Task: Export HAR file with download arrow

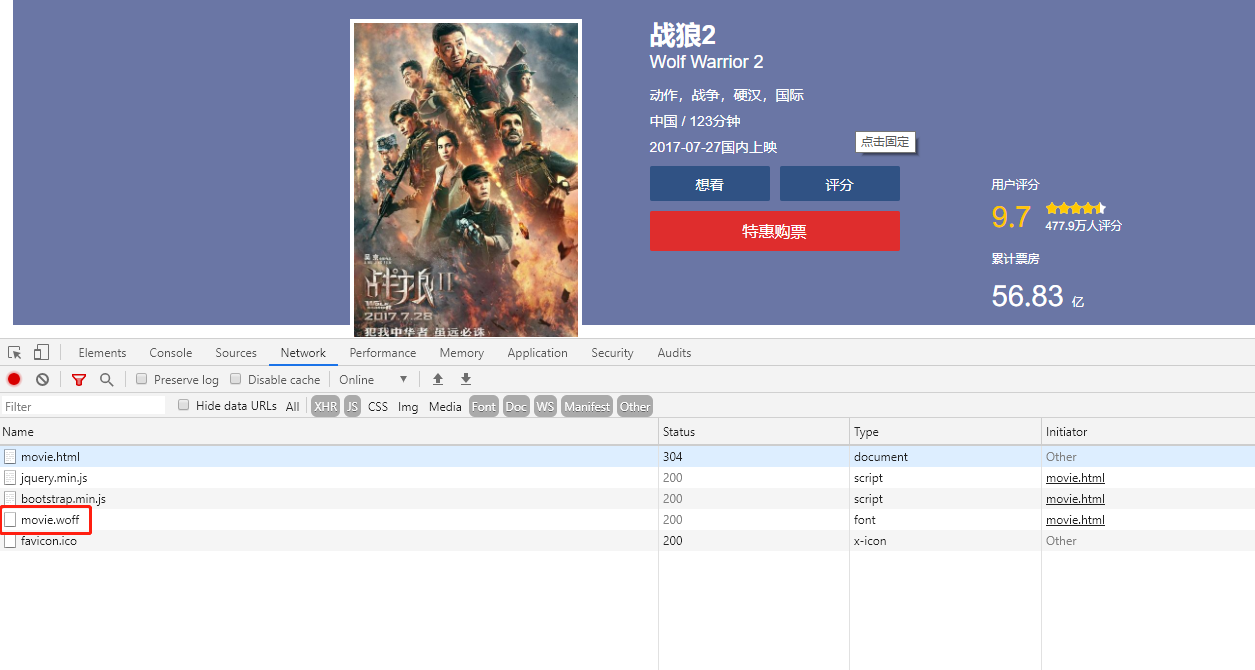Action: tap(466, 379)
